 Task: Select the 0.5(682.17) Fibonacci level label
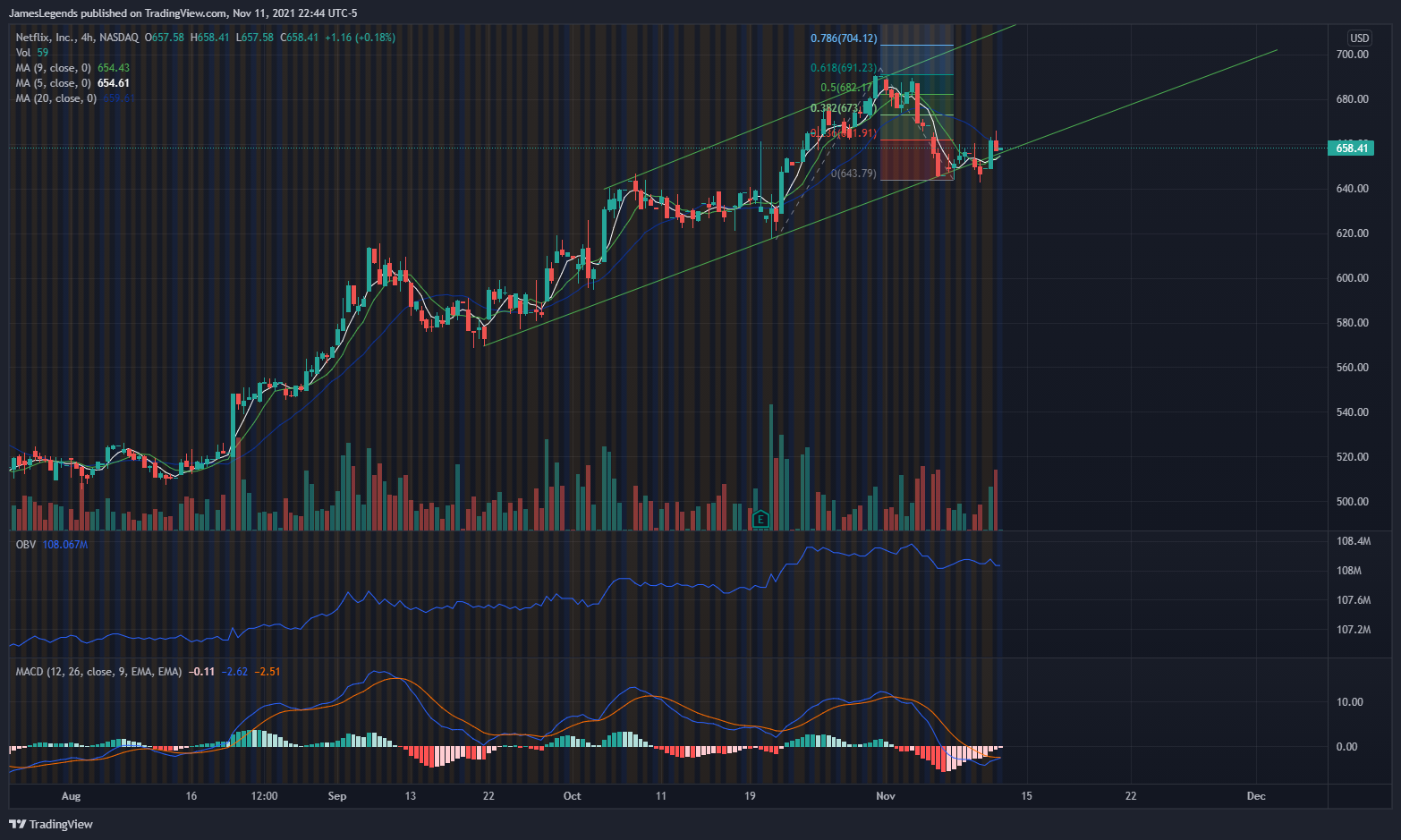tap(845, 89)
